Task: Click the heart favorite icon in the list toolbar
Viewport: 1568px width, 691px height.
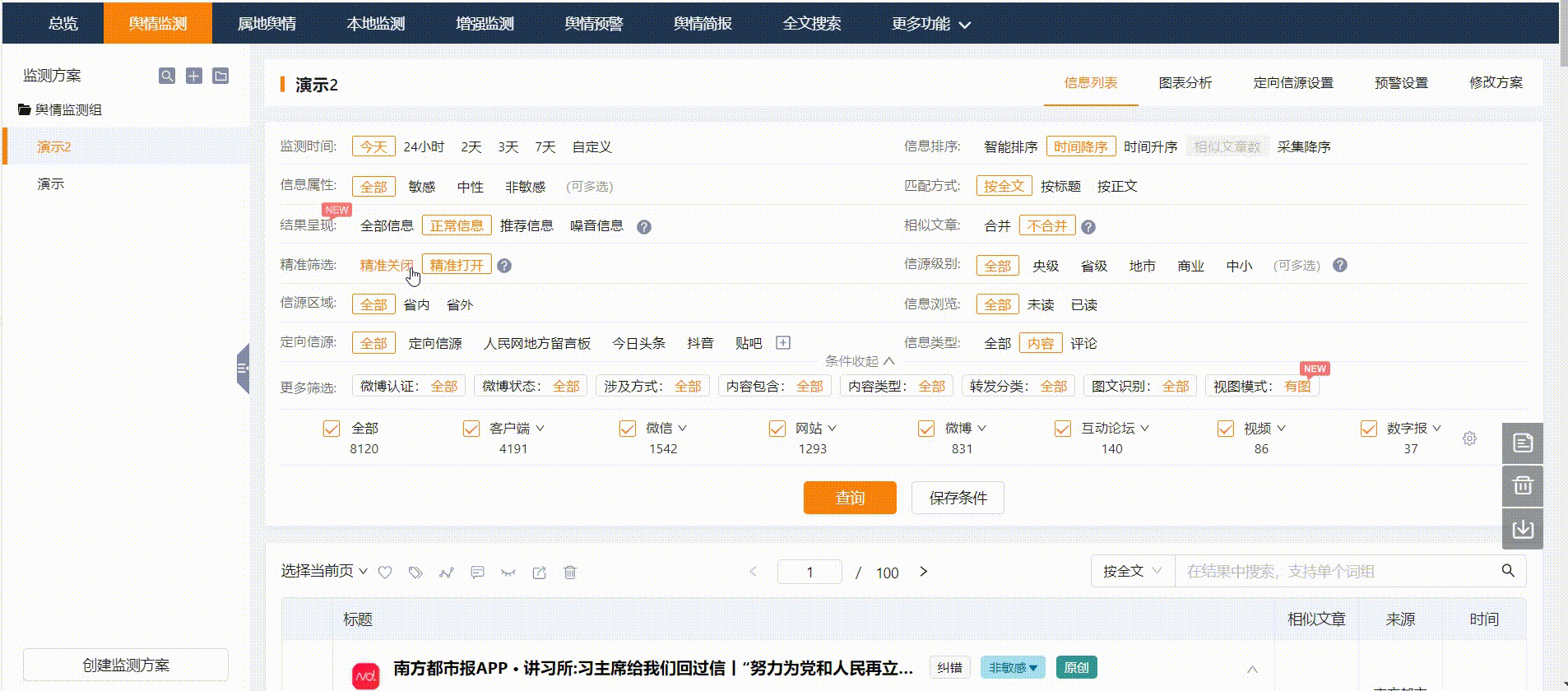Action: coord(385,572)
